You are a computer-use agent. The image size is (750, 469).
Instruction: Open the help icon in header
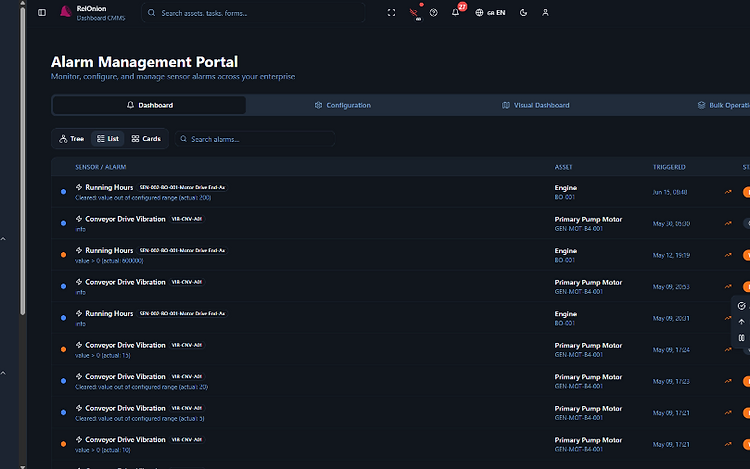tap(433, 13)
